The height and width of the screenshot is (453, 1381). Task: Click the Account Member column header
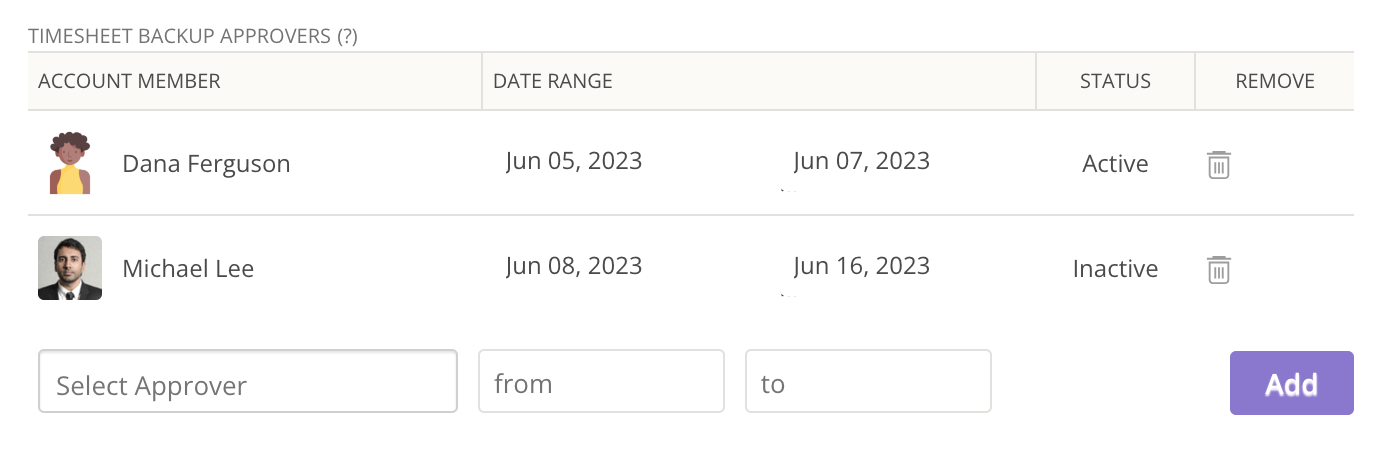click(129, 81)
